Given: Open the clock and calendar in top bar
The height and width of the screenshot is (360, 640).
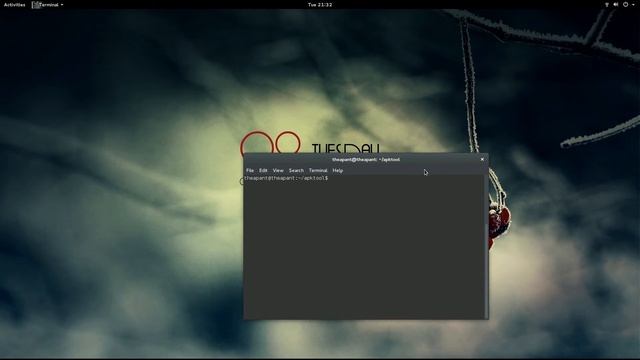Looking at the screenshot, I should tap(320, 5).
